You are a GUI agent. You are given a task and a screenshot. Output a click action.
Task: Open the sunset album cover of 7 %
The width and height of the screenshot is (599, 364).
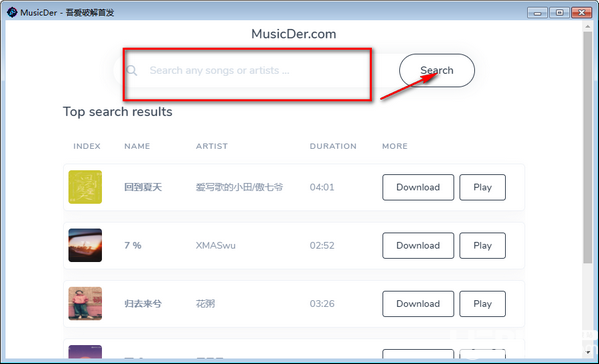[x=85, y=245]
